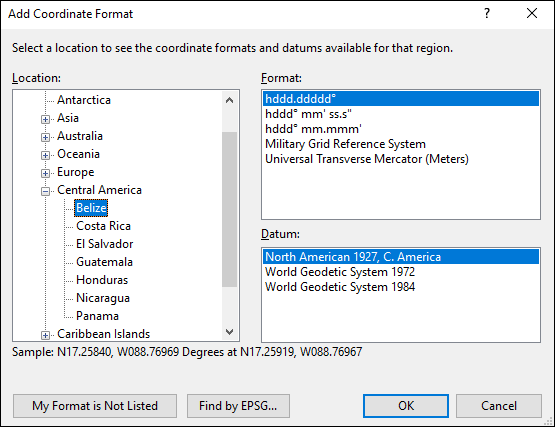Select Asia in the Location tree
Screen dimensions: 555x427
pos(68,118)
